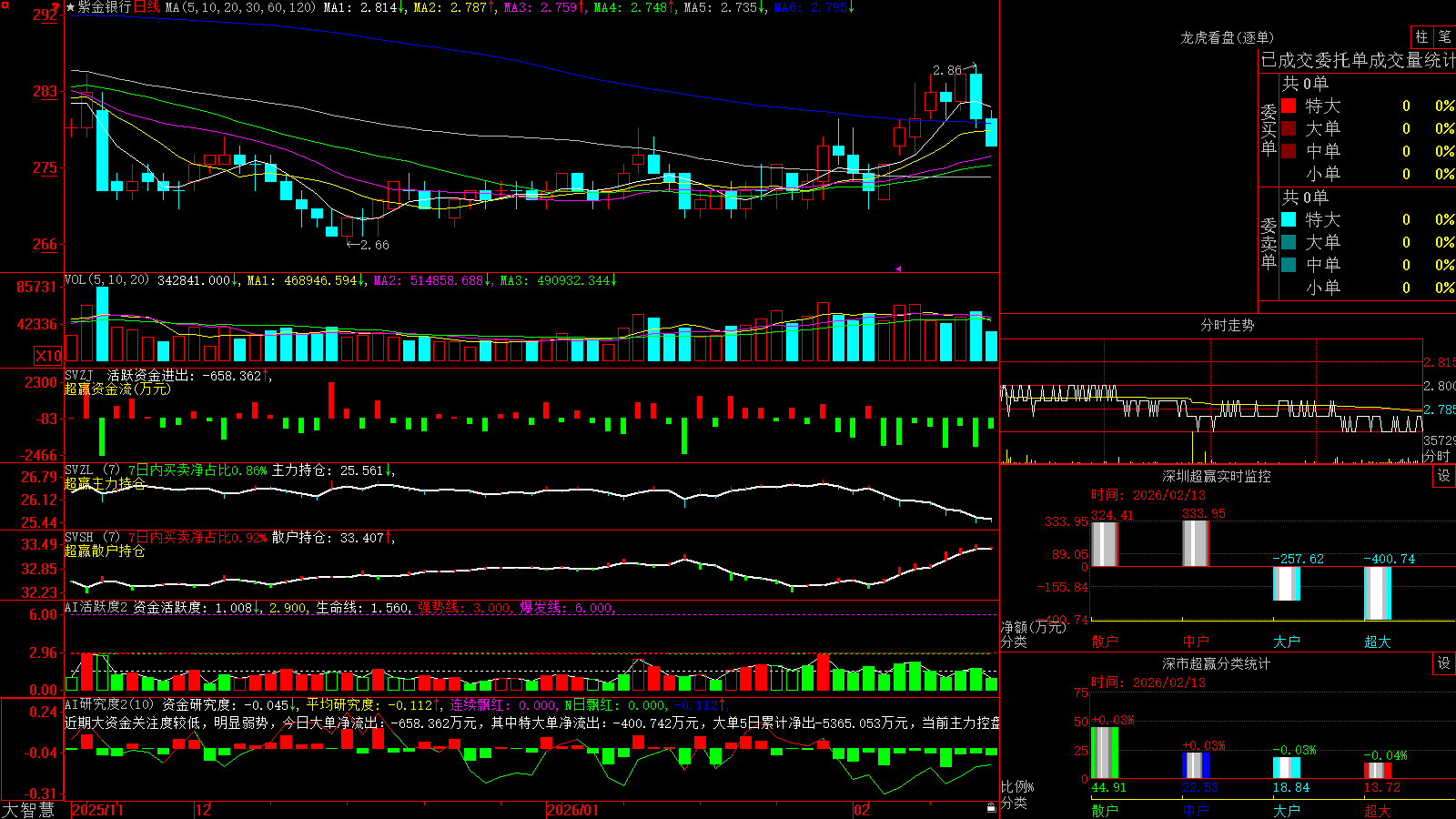Click the 超赢资金流(万元) label
Image resolution: width=1456 pixels, height=819 pixels.
click(117, 389)
